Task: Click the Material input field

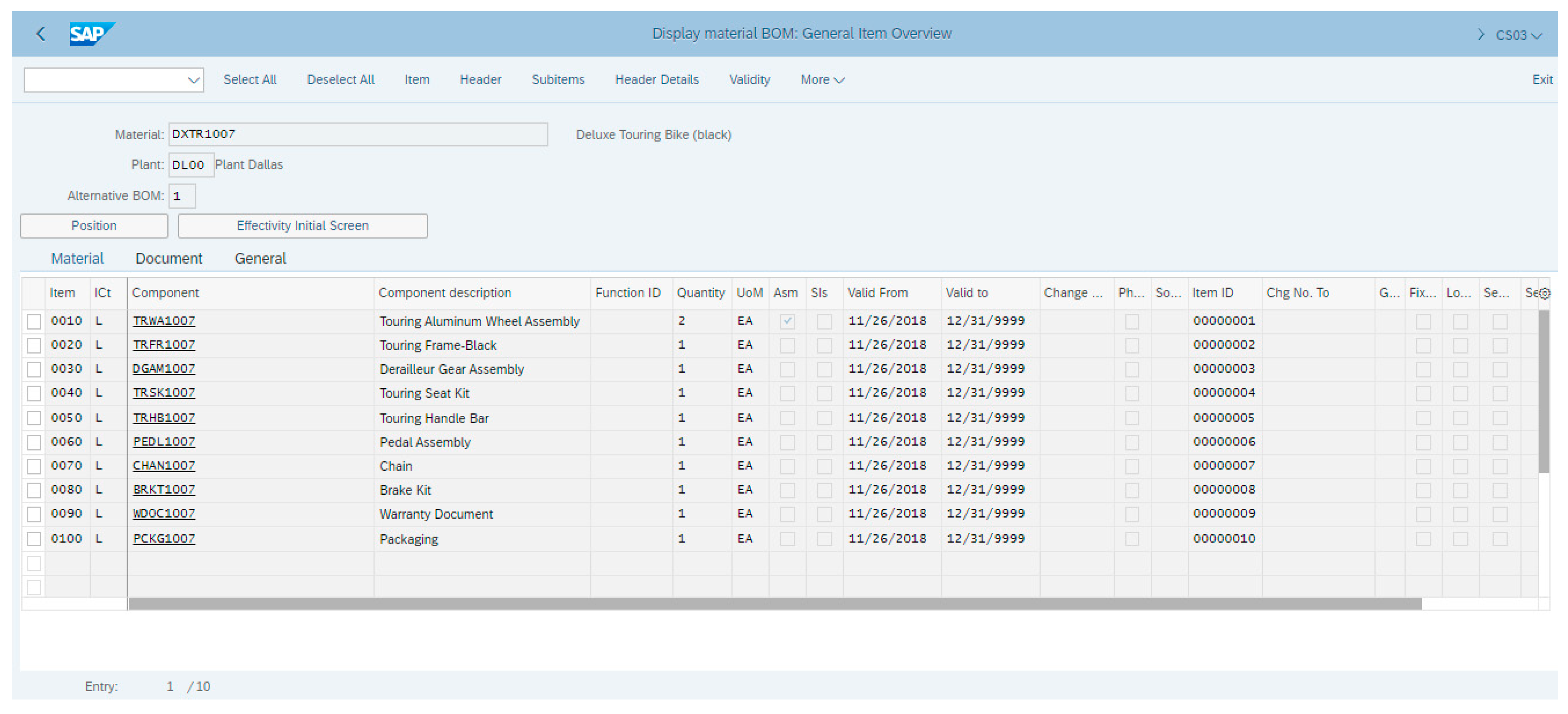Action: click(358, 135)
